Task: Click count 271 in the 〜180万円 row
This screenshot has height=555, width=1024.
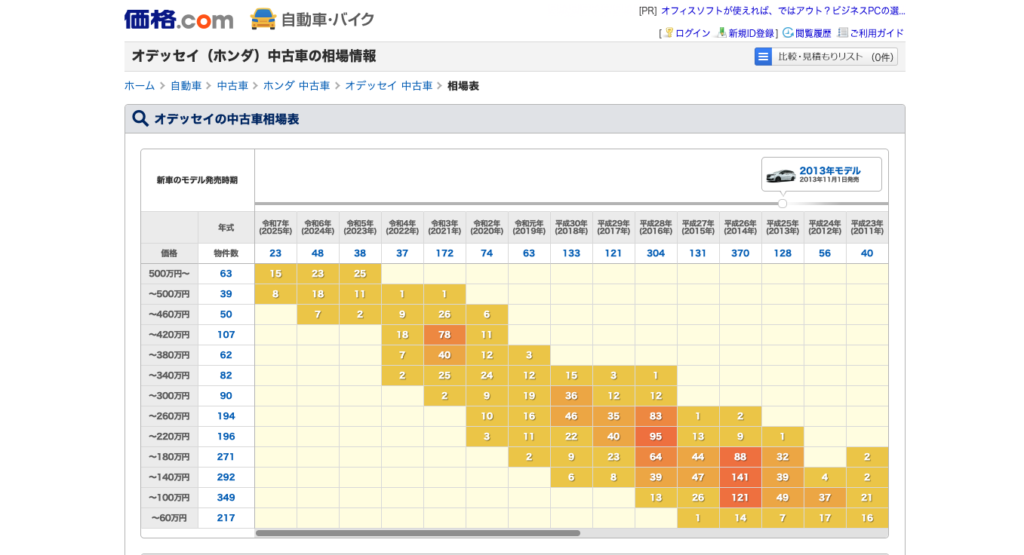Action: (226, 456)
